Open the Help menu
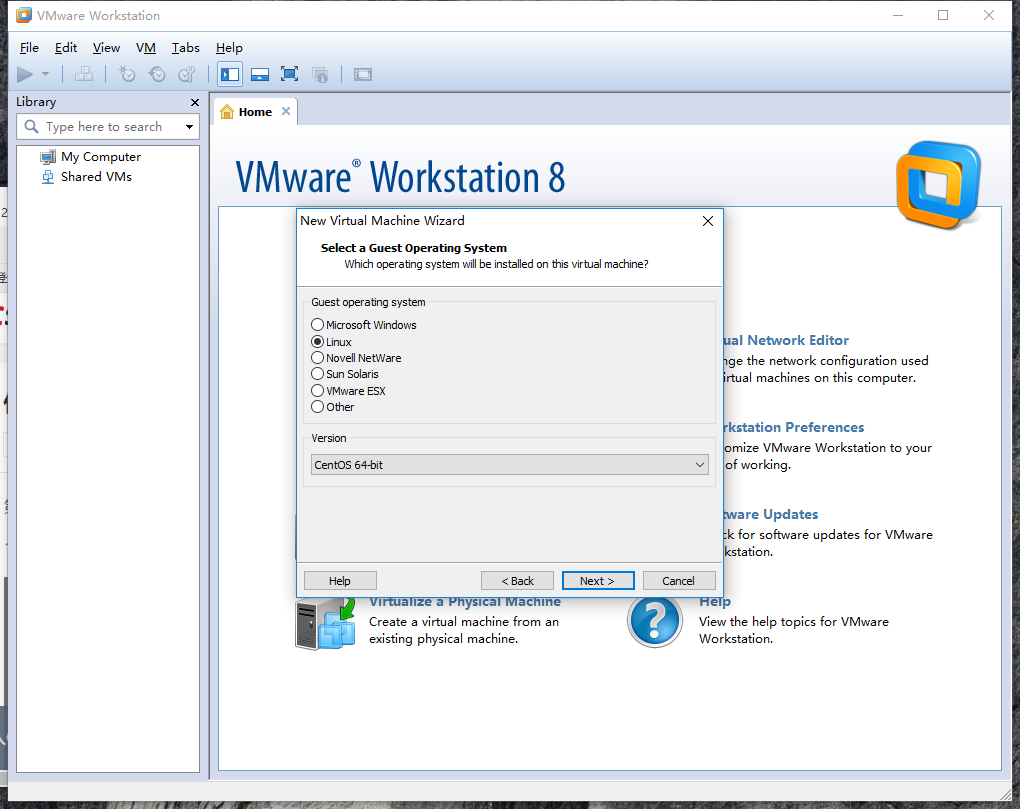The height and width of the screenshot is (809, 1020). tap(229, 47)
